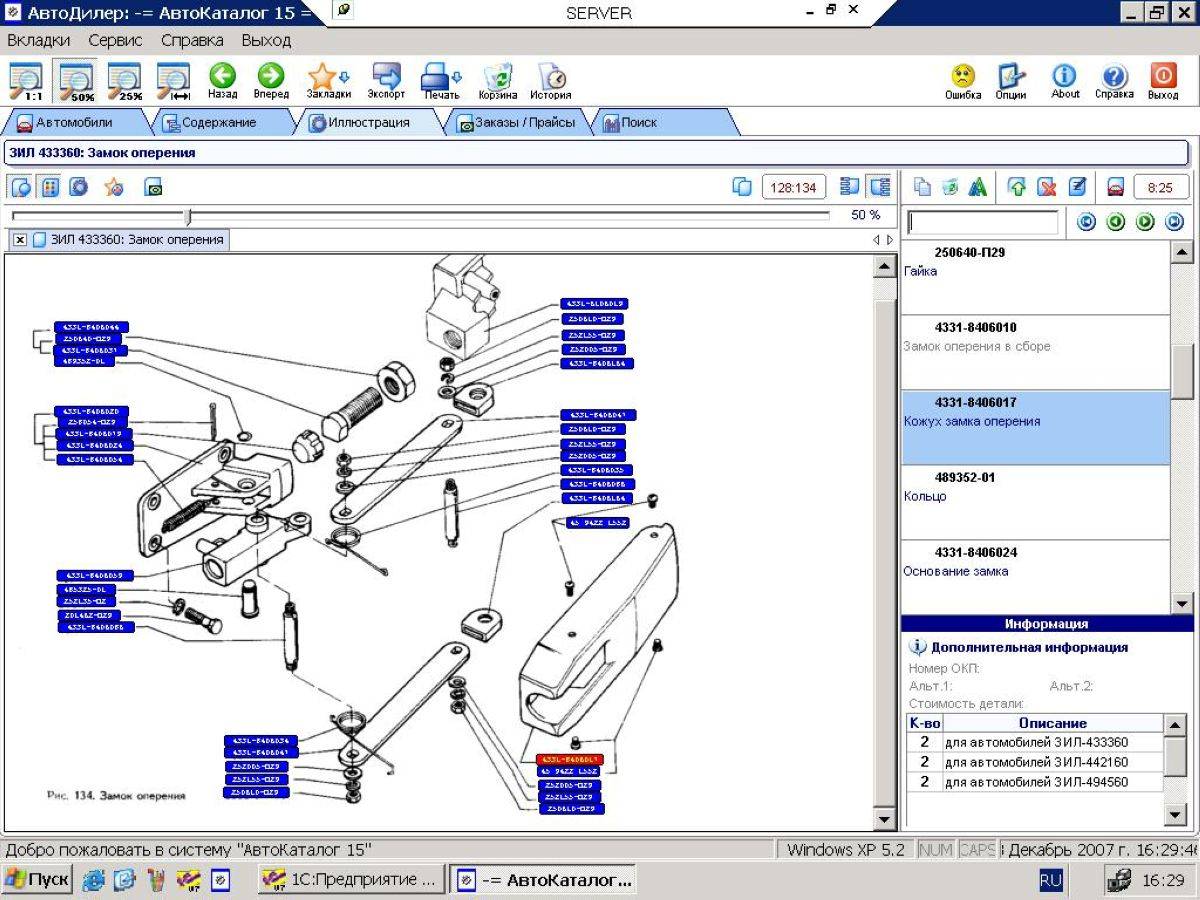Open the Корзина basket
The height and width of the screenshot is (900, 1200).
pos(497,81)
